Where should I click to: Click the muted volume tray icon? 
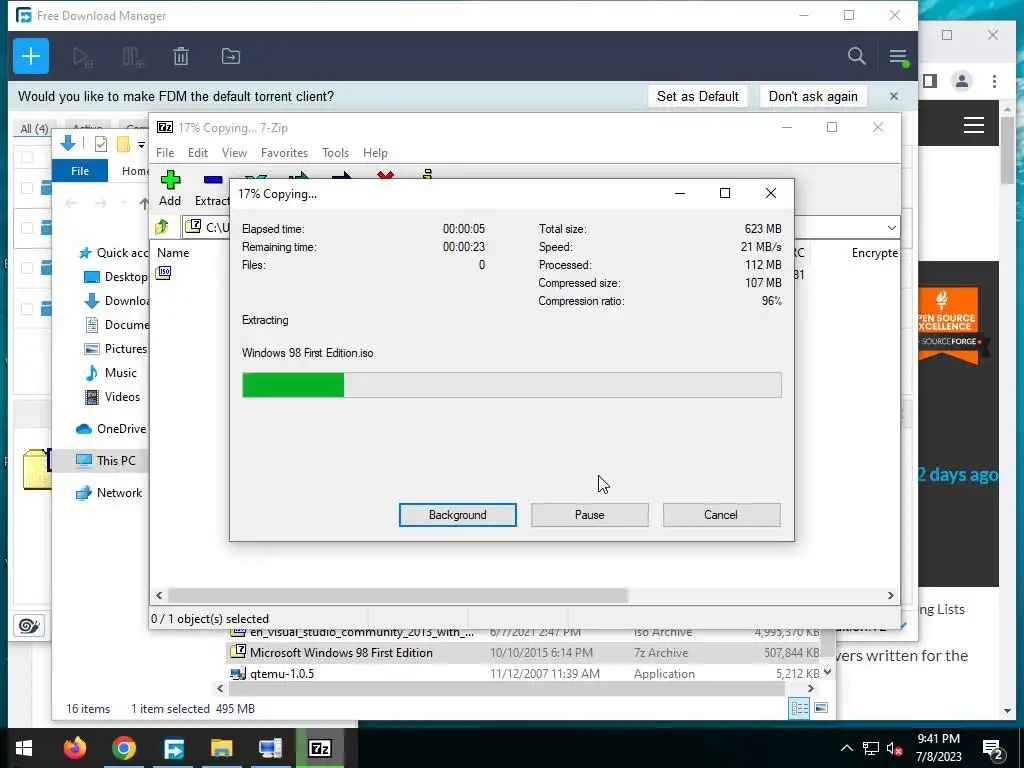(894, 749)
